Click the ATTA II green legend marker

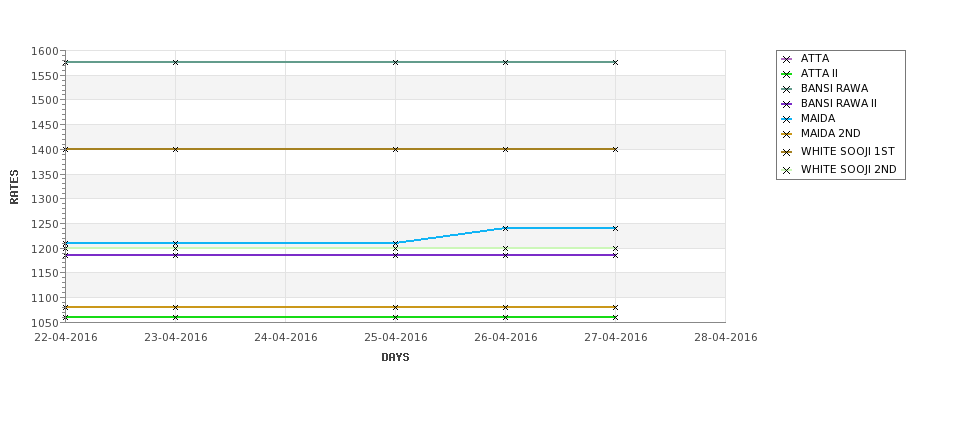[786, 74]
